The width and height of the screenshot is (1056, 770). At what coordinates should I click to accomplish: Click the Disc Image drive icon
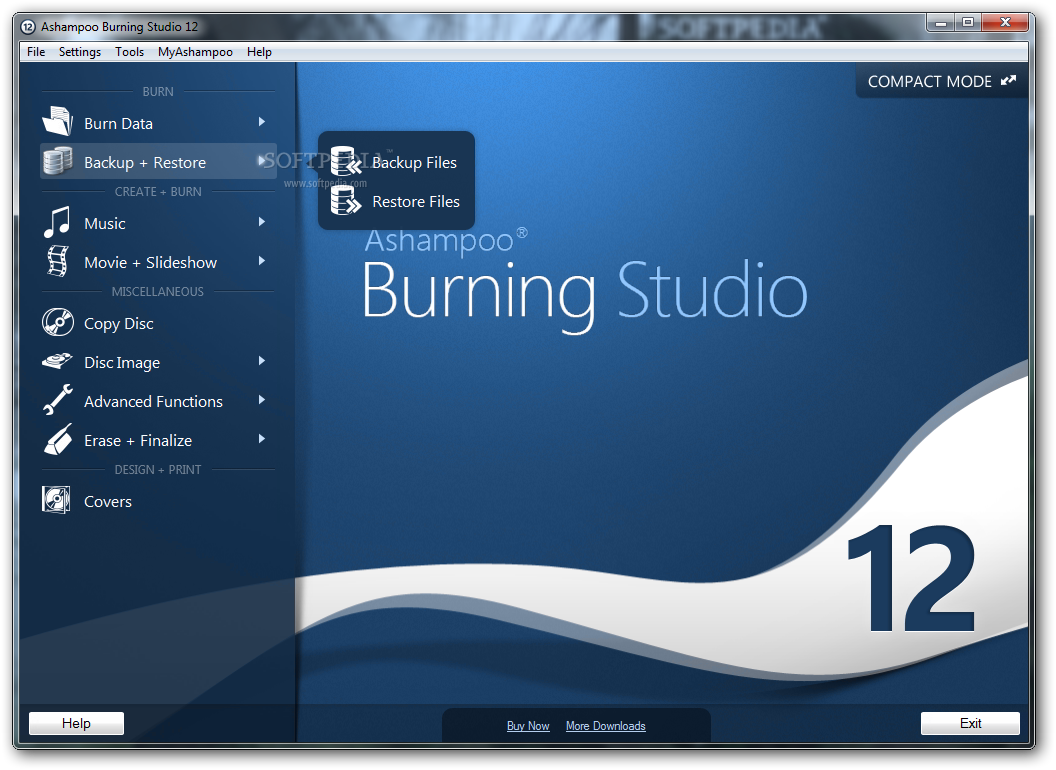57,361
